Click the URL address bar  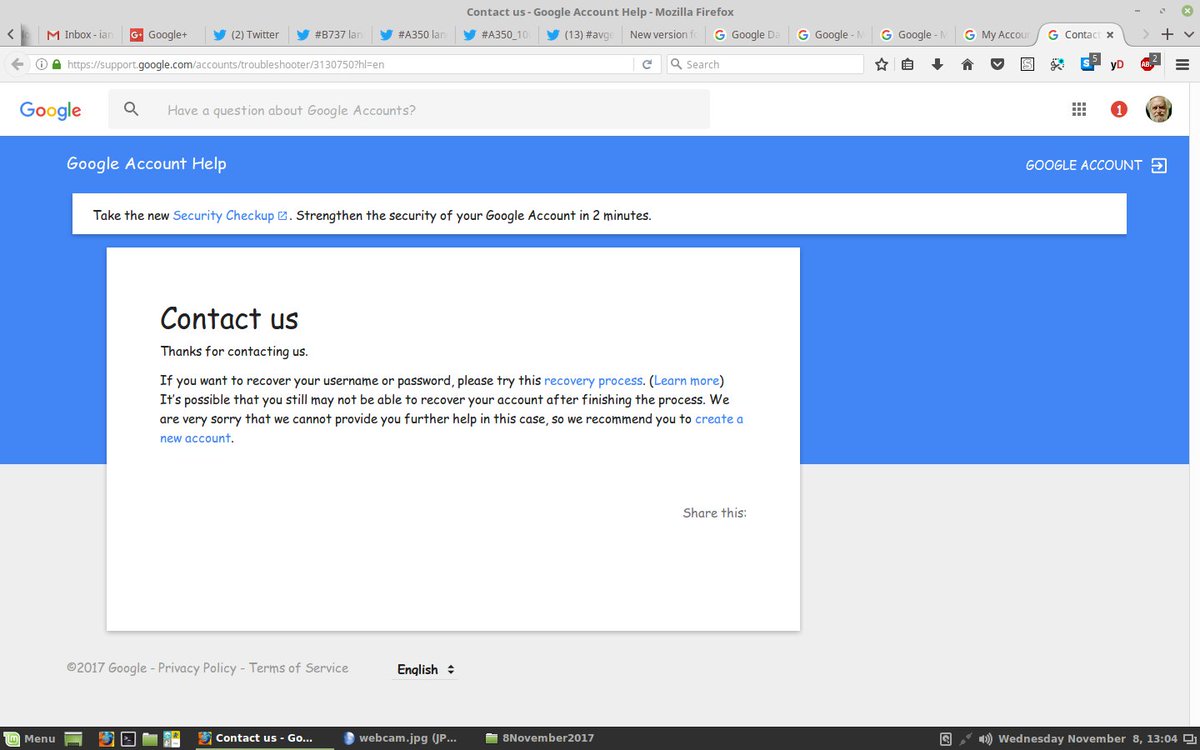345,64
